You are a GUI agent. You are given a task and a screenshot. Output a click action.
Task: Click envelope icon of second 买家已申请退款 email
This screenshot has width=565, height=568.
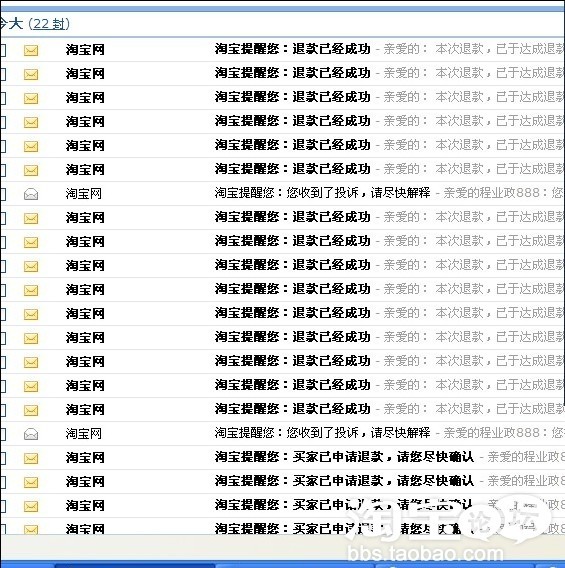click(x=31, y=482)
